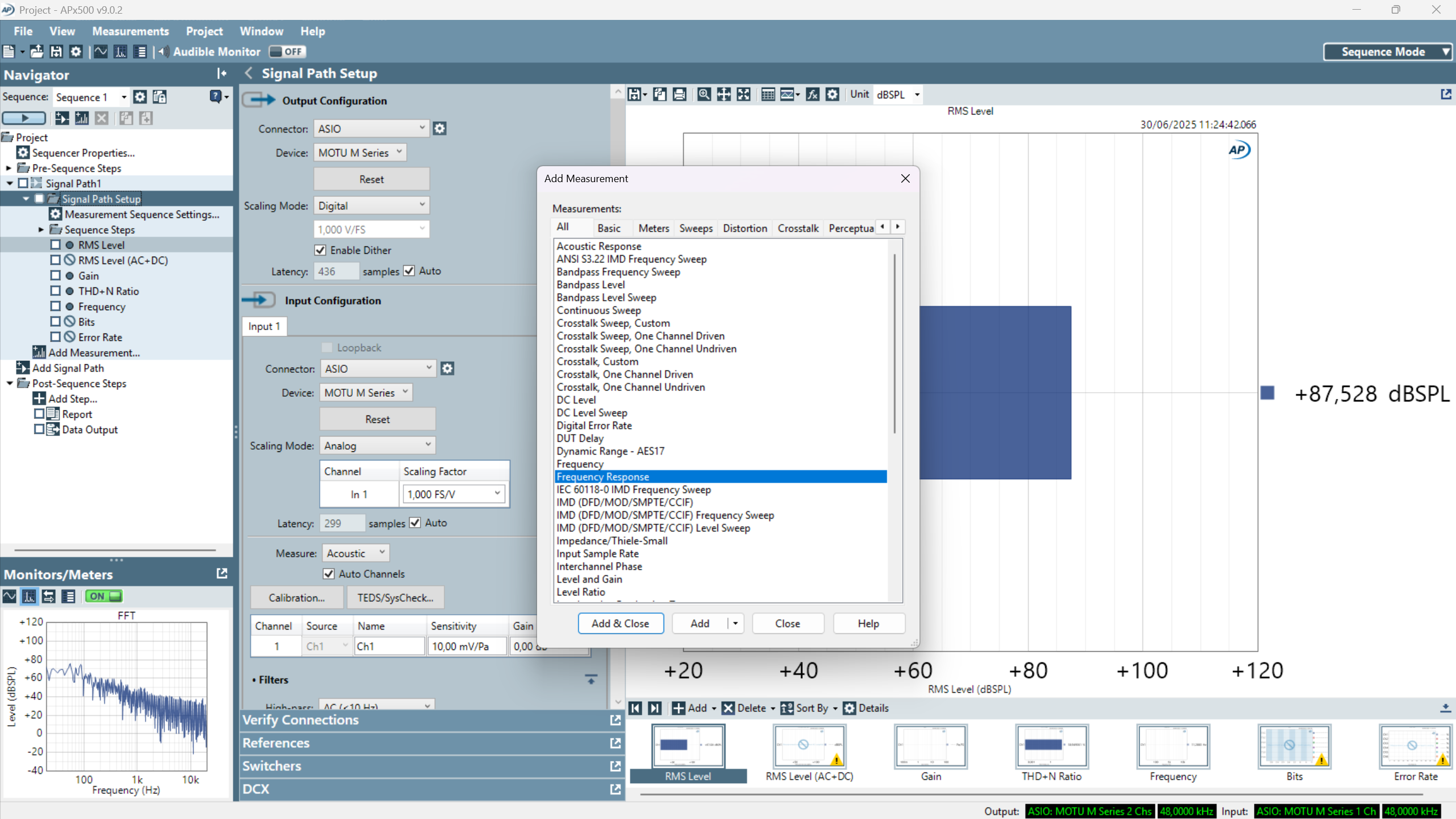Open the Sequence Mode dropdown
This screenshot has width=1456, height=819.
coord(1387,52)
